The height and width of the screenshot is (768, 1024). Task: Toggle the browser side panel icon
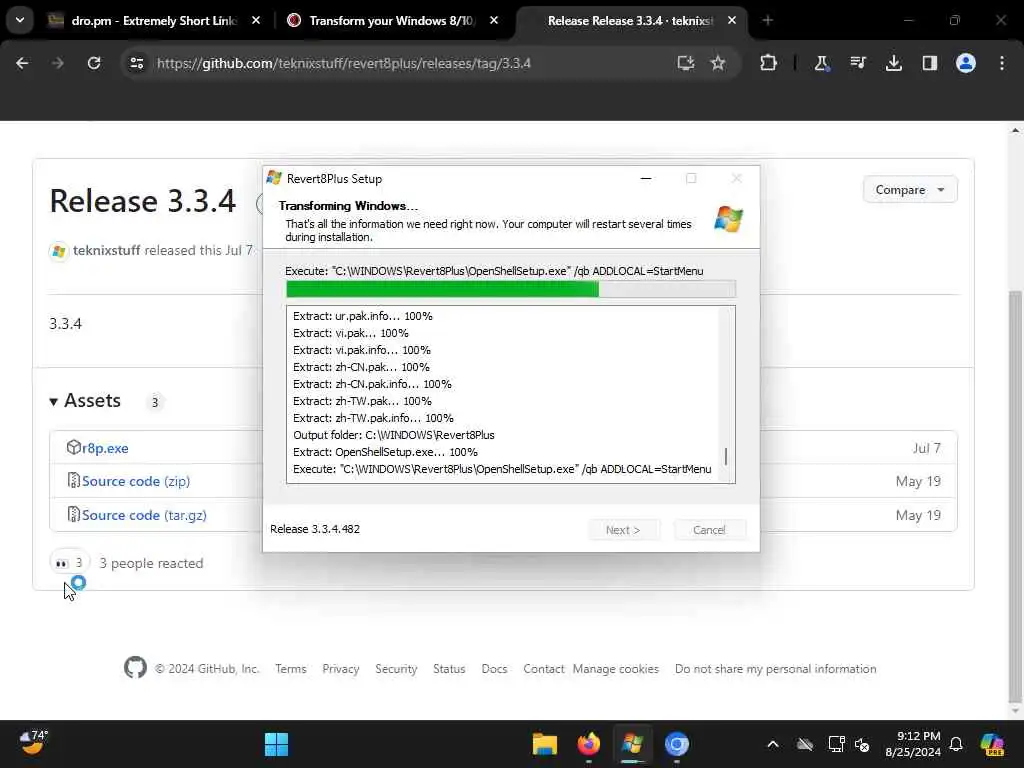(x=929, y=63)
